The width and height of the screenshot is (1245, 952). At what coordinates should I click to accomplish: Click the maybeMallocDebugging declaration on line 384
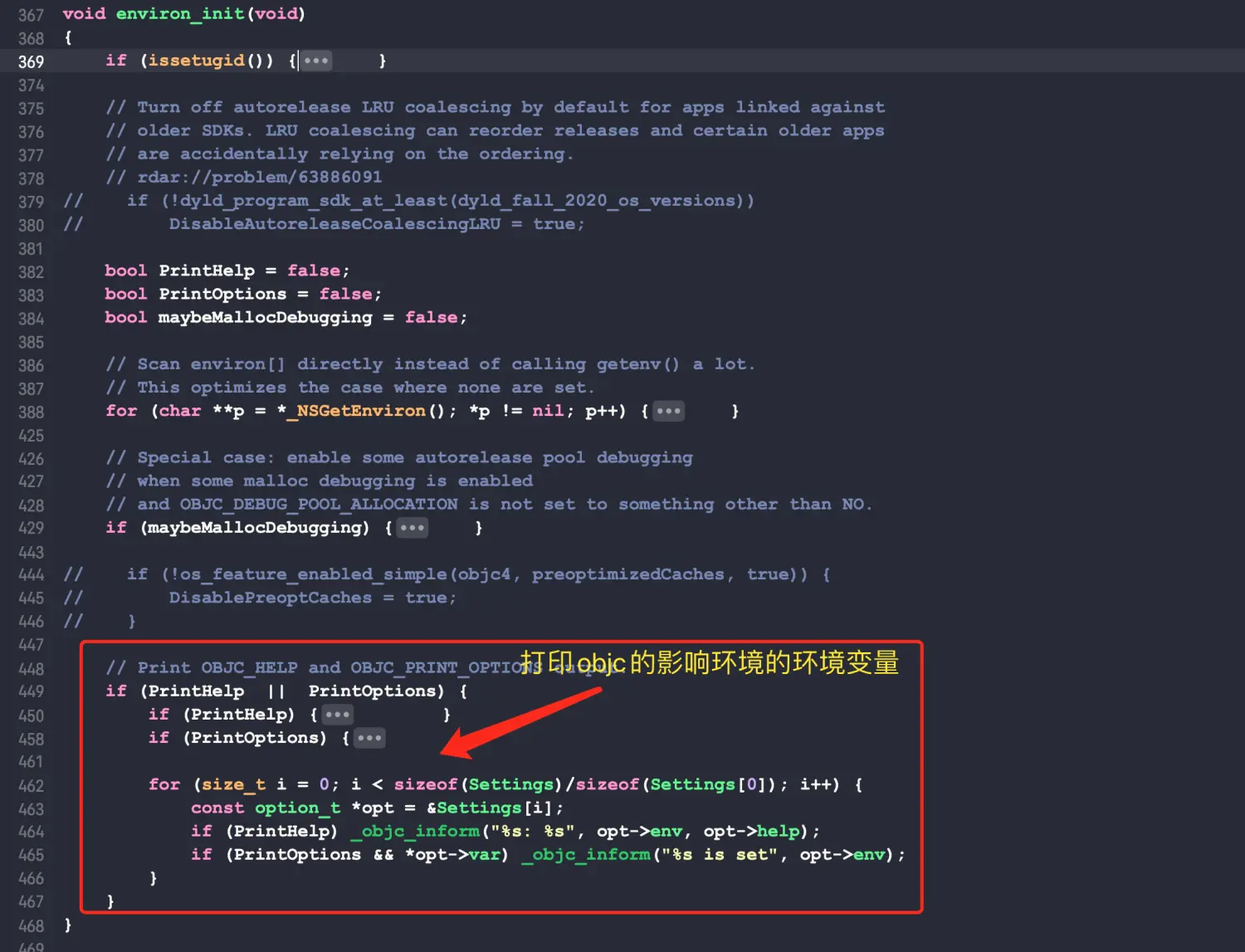(x=266, y=317)
